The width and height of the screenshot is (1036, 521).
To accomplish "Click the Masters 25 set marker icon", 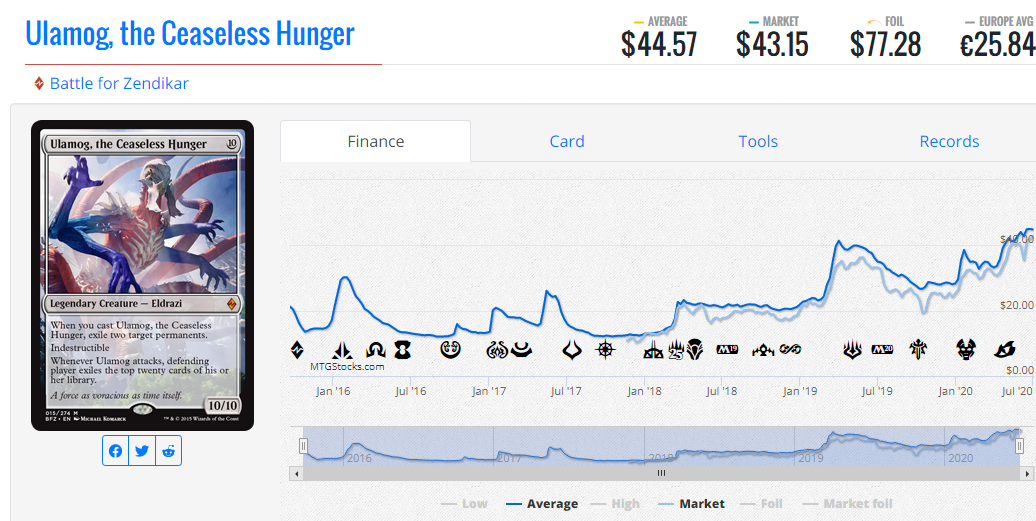I will click(676, 349).
